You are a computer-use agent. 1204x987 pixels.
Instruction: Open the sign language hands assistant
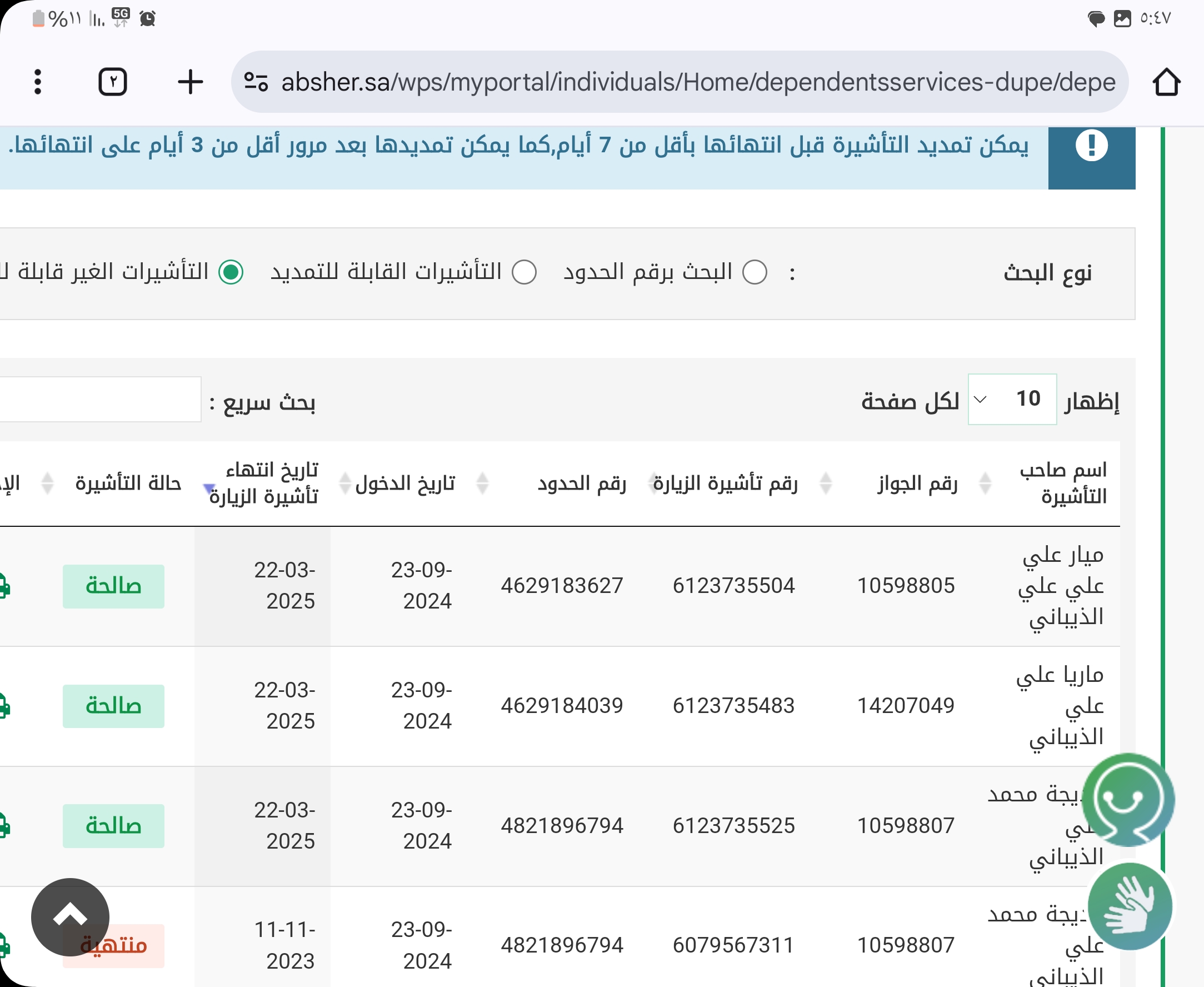pyautogui.click(x=1130, y=906)
